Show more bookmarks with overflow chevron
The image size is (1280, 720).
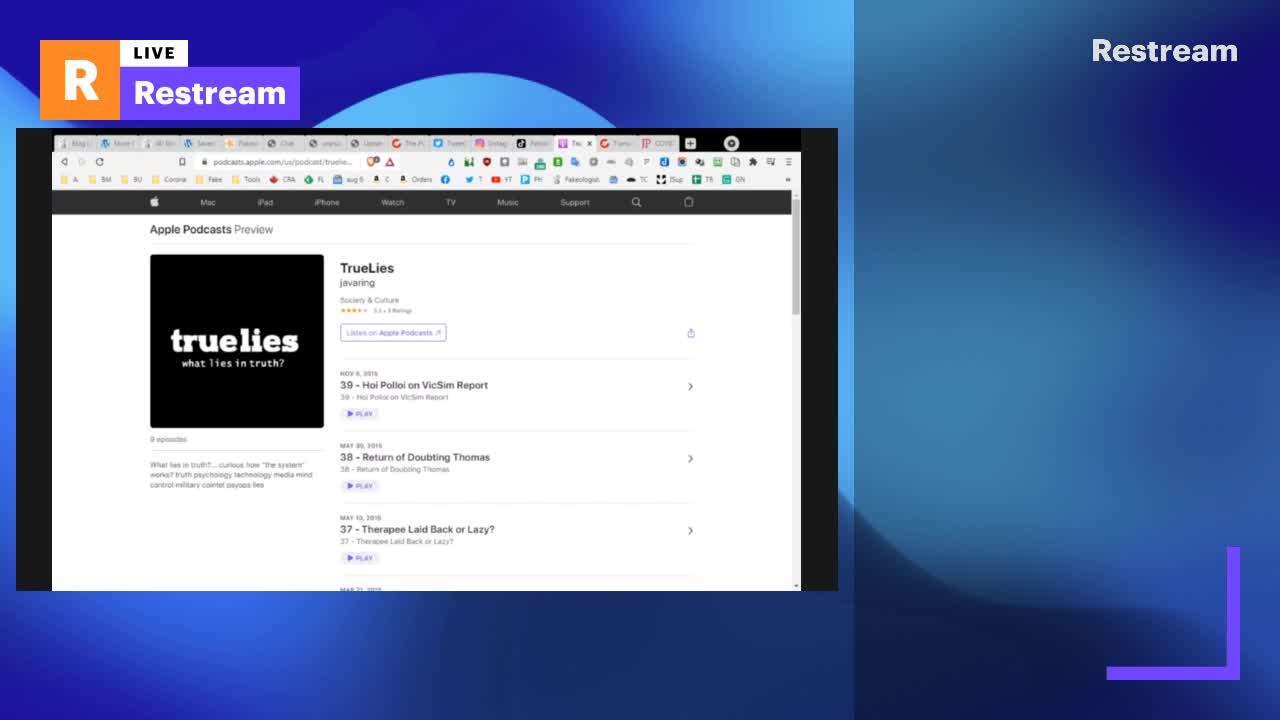[788, 180]
